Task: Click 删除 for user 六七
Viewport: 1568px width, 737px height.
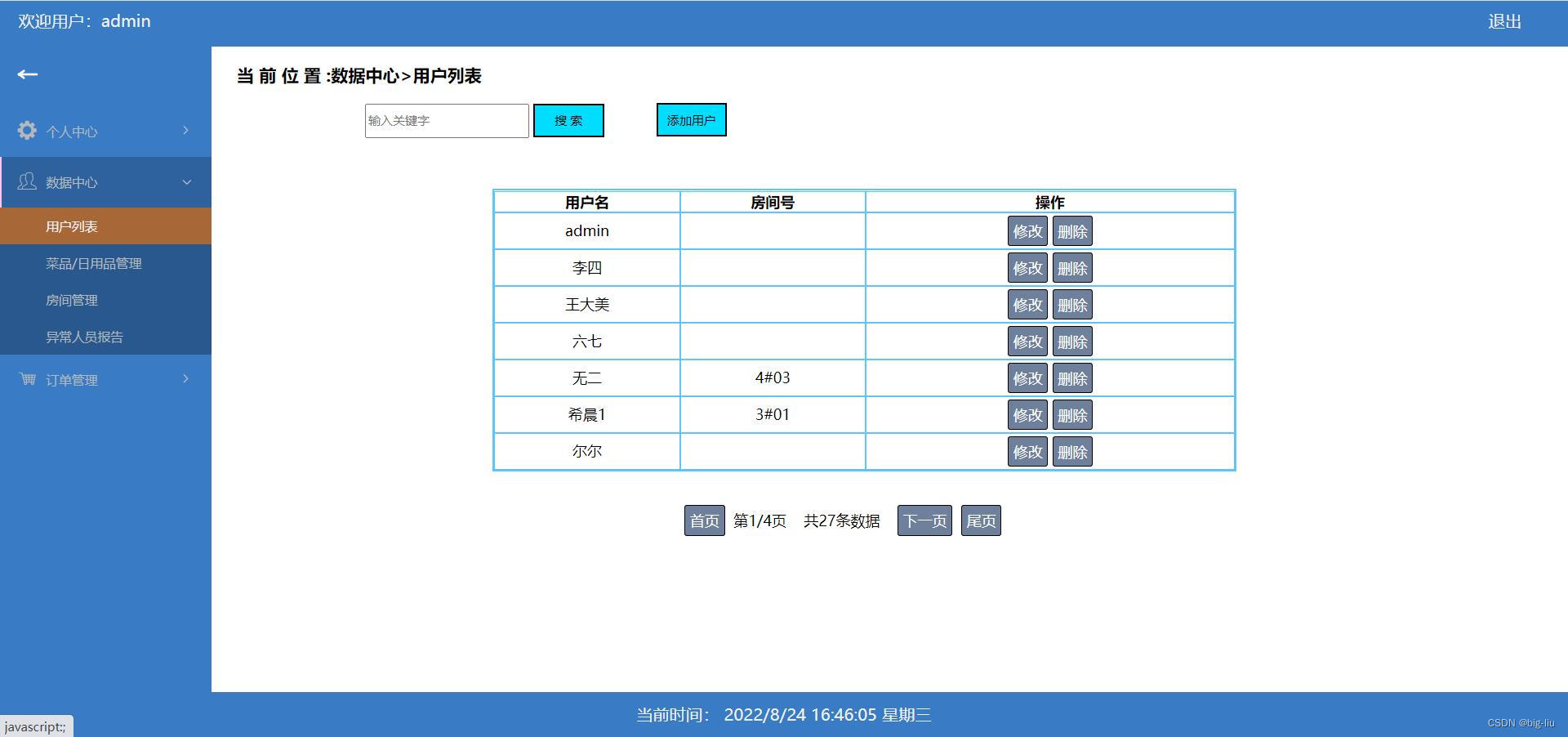Action: tap(1072, 342)
